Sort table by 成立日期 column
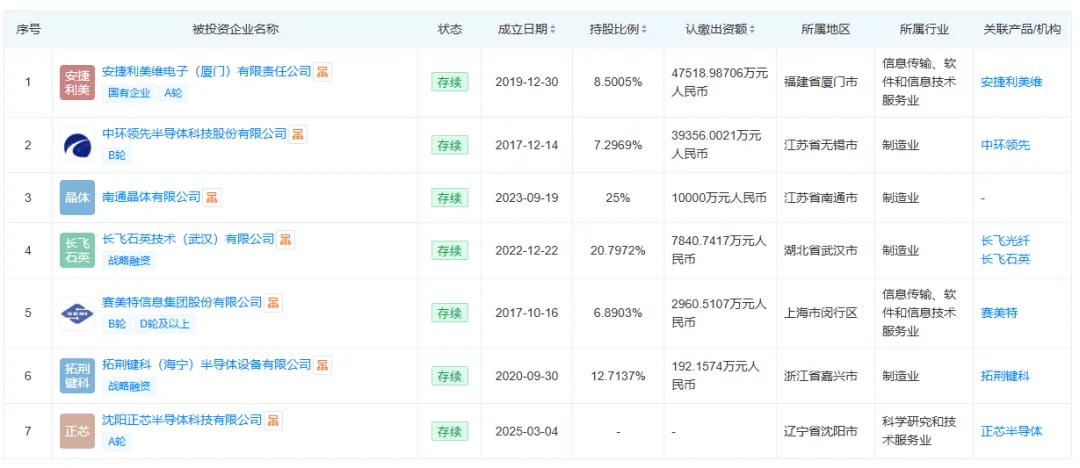Image resolution: width=1080 pixels, height=468 pixels. tap(552, 30)
